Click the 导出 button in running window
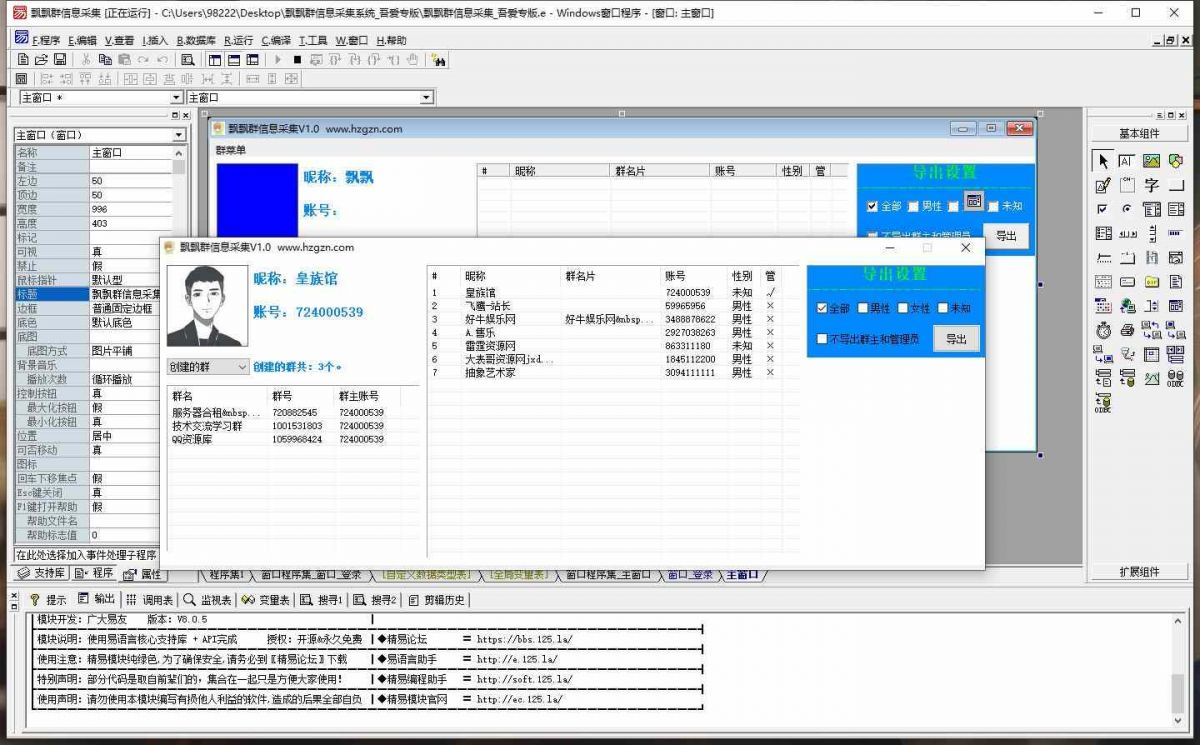Screen dimensions: 1200x745 tap(956, 340)
